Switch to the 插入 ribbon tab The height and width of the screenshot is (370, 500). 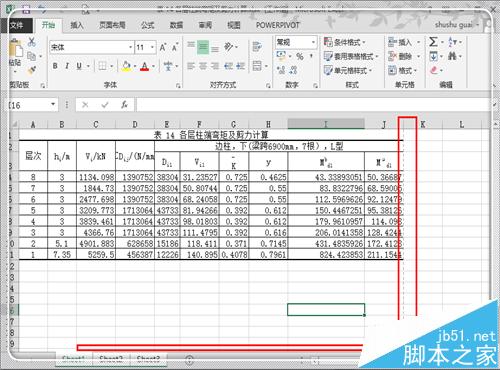coord(77,25)
